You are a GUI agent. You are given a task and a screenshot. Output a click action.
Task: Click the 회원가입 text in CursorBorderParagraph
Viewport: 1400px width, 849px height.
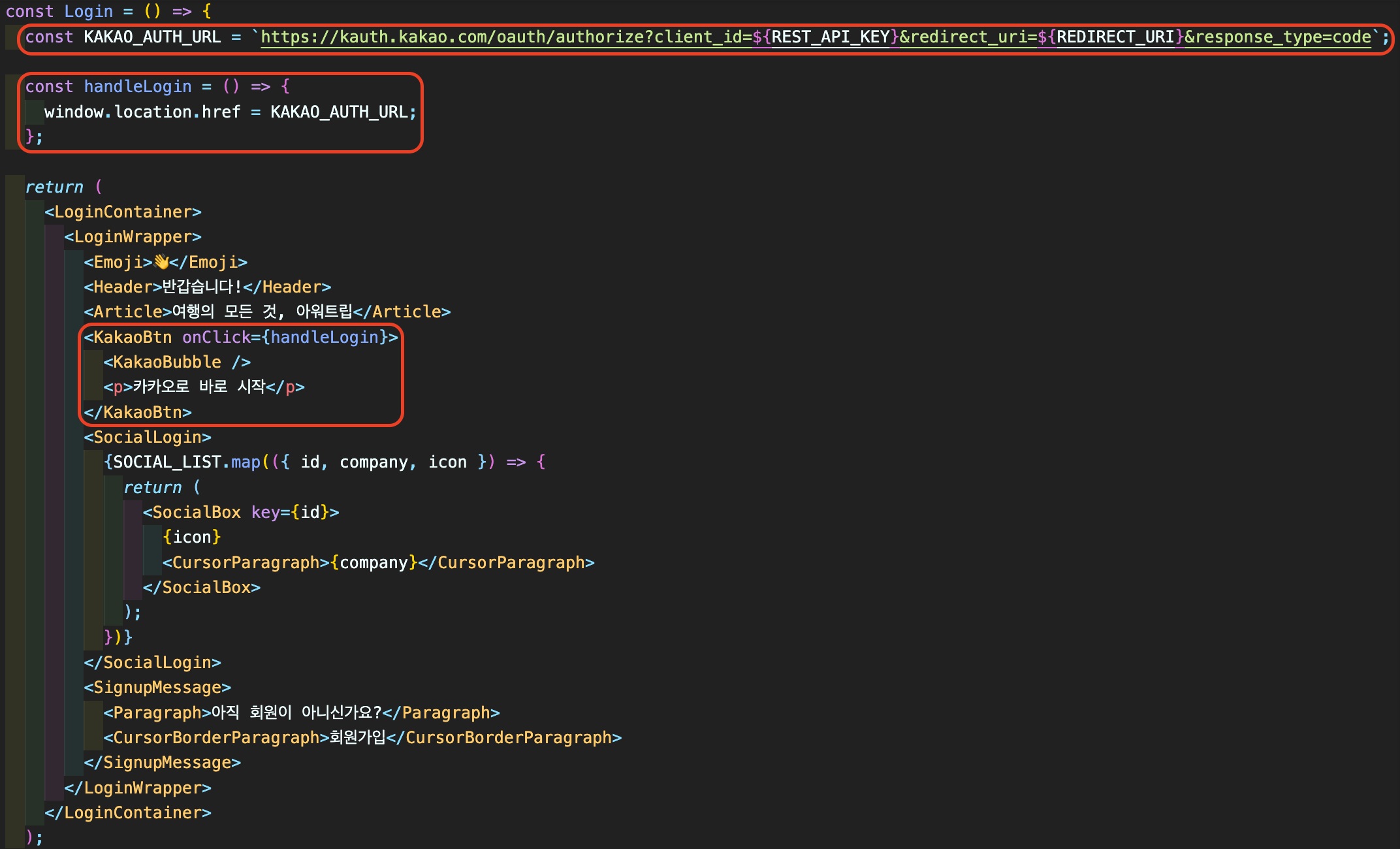357,738
